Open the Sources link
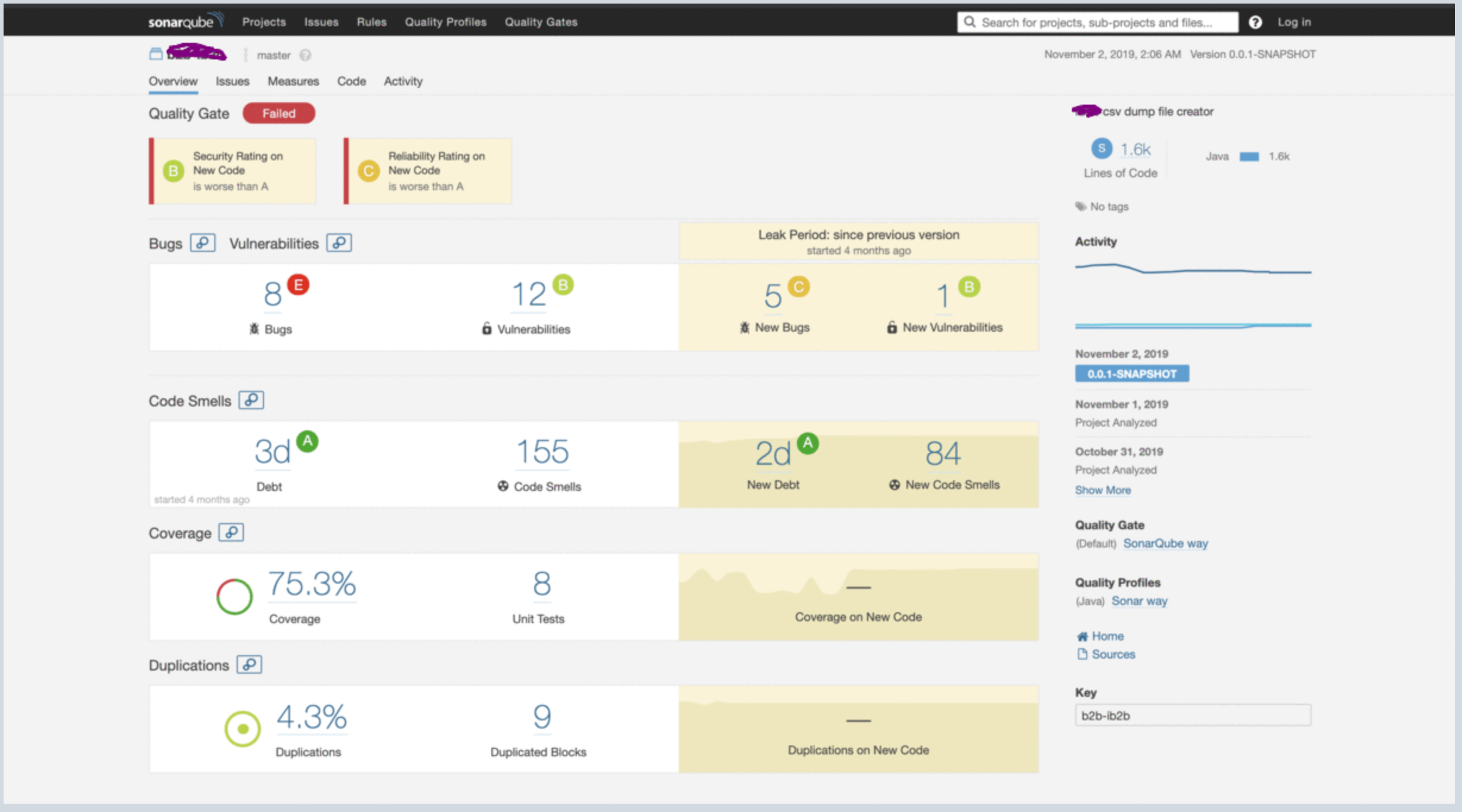This screenshot has height=812, width=1462. pyautogui.click(x=1113, y=654)
